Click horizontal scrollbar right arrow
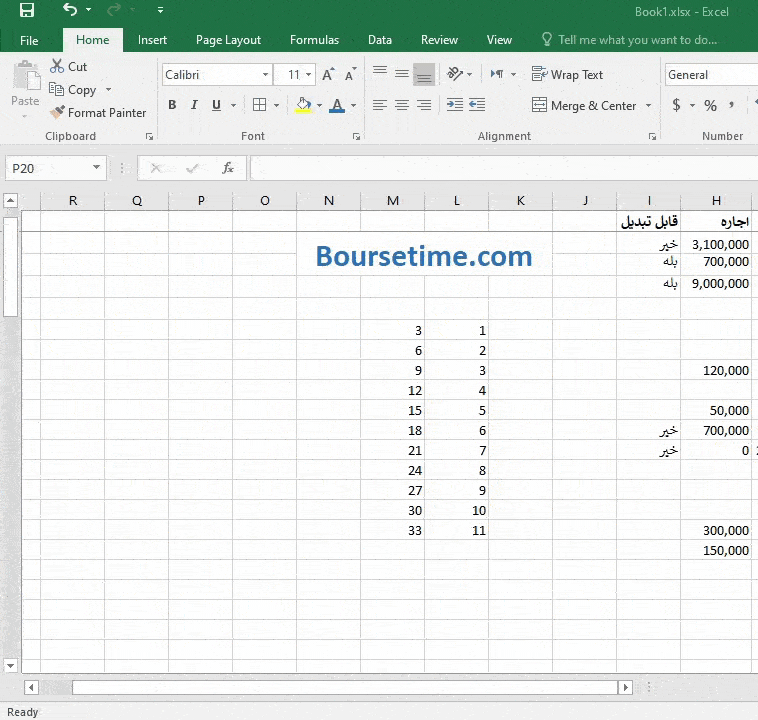The height and width of the screenshot is (720, 758). [x=626, y=687]
